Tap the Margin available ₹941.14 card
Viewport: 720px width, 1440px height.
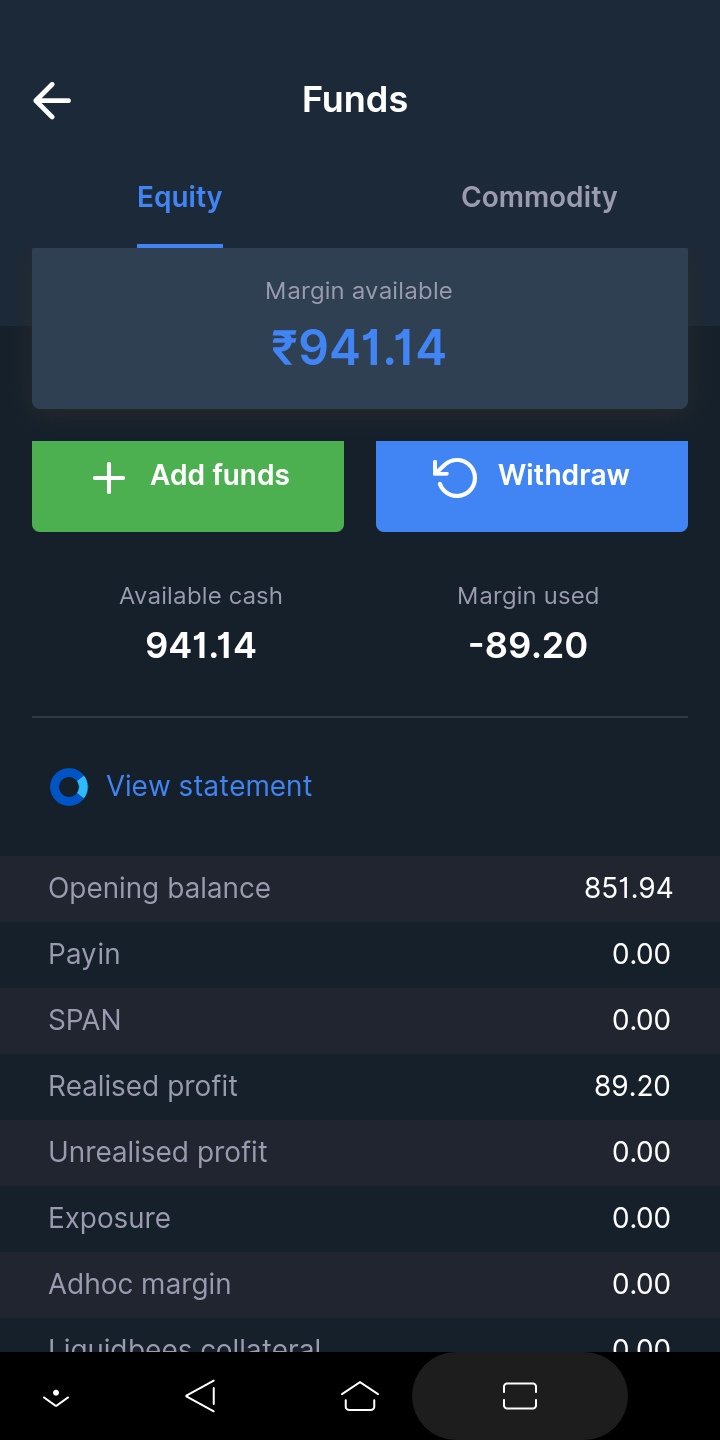click(360, 328)
